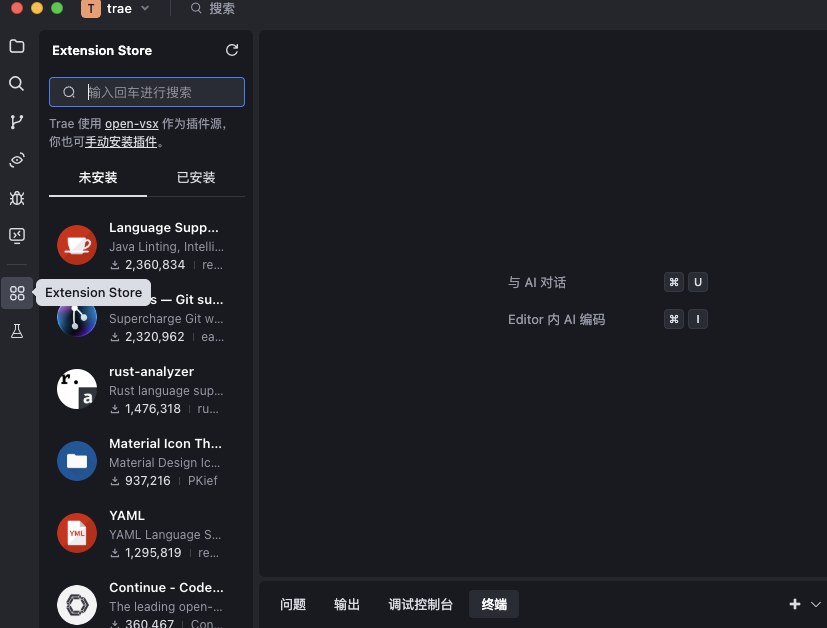Click the 2,320,962 download count
827x628 pixels.
coord(155,337)
